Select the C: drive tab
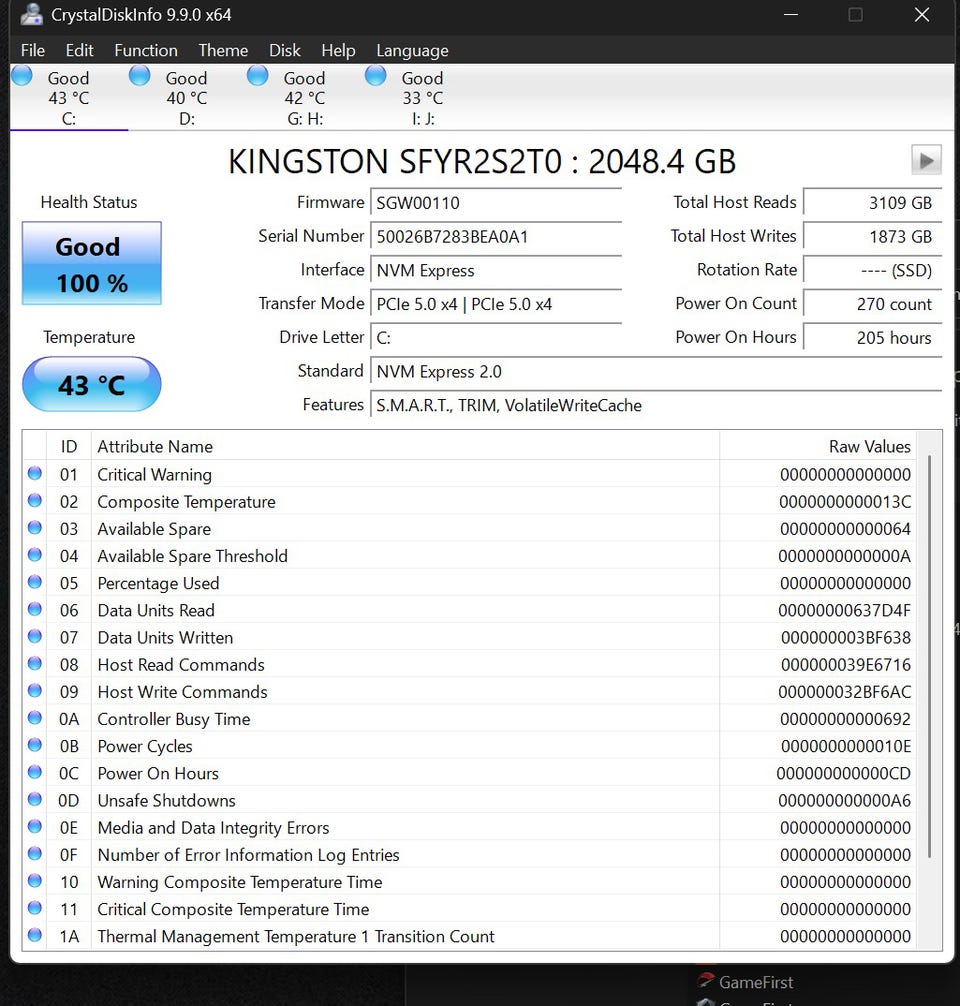The height and width of the screenshot is (1006, 960). click(69, 98)
